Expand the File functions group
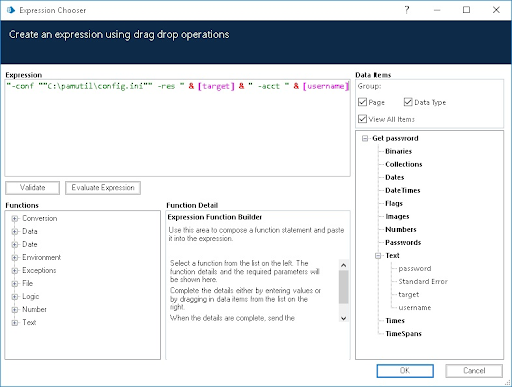The height and width of the screenshot is (387, 512). pos(15,284)
